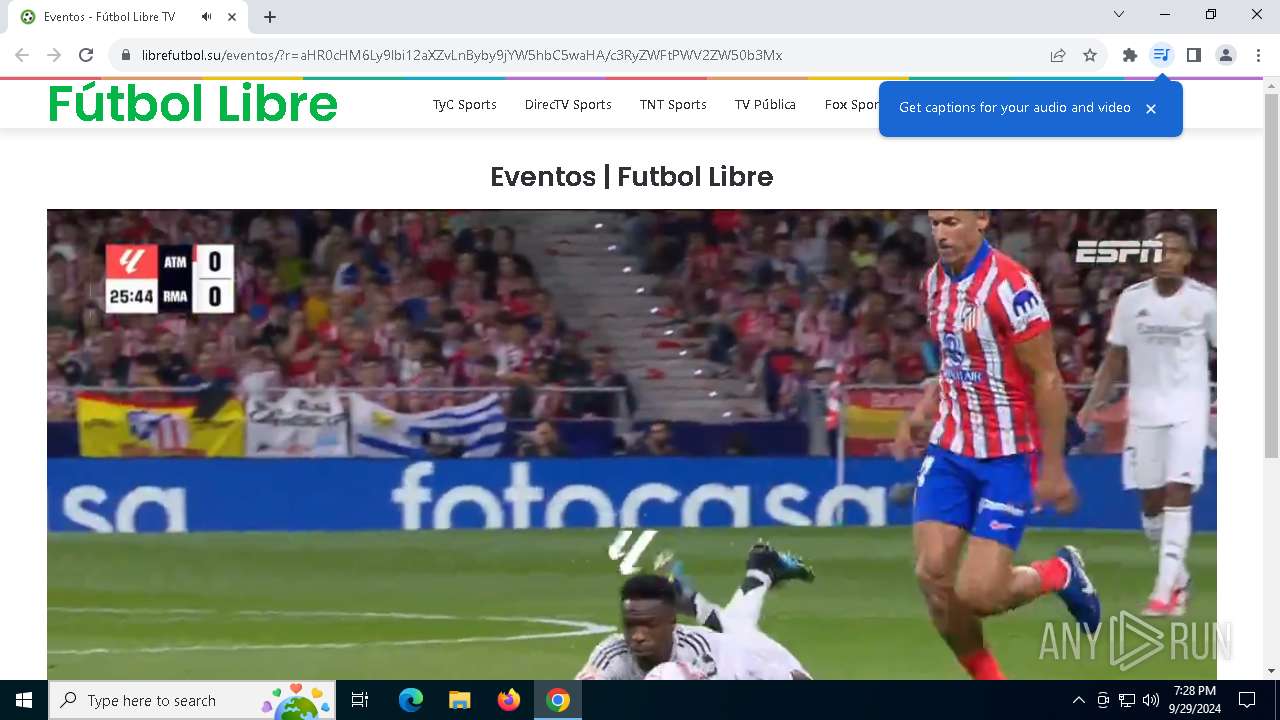This screenshot has height=720, width=1280.
Task: Launch Microsoft Edge from taskbar
Action: tap(411, 700)
